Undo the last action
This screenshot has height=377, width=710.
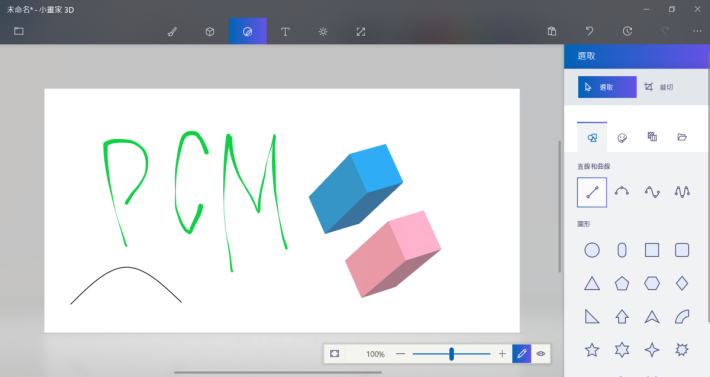point(589,31)
